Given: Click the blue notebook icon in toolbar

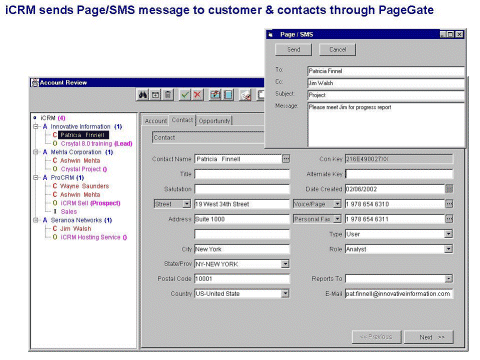Looking at the screenshot, I should tap(228, 95).
